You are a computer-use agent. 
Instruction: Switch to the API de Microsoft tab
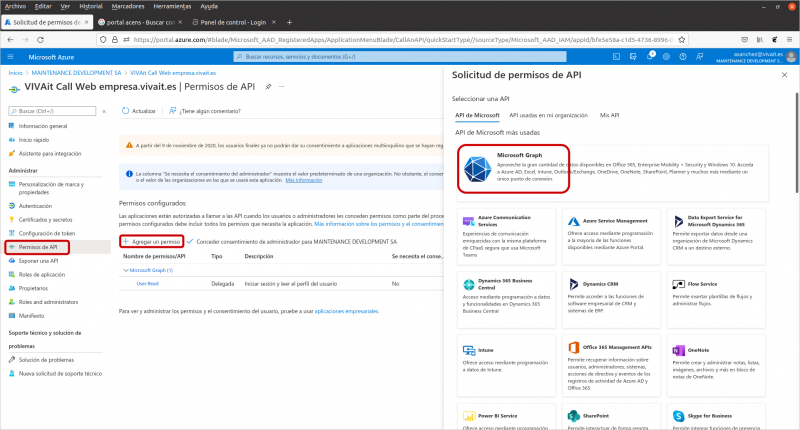[x=477, y=115]
